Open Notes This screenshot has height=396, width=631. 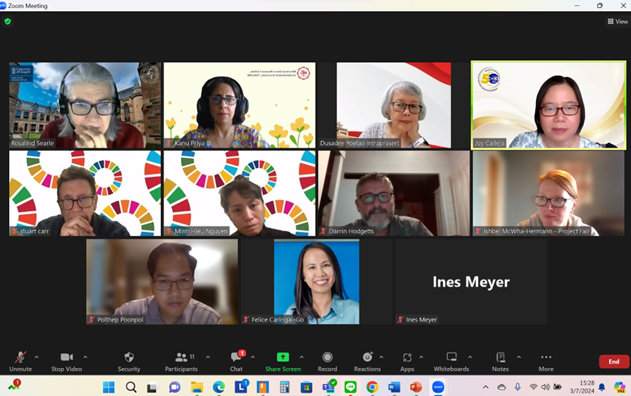click(x=500, y=361)
